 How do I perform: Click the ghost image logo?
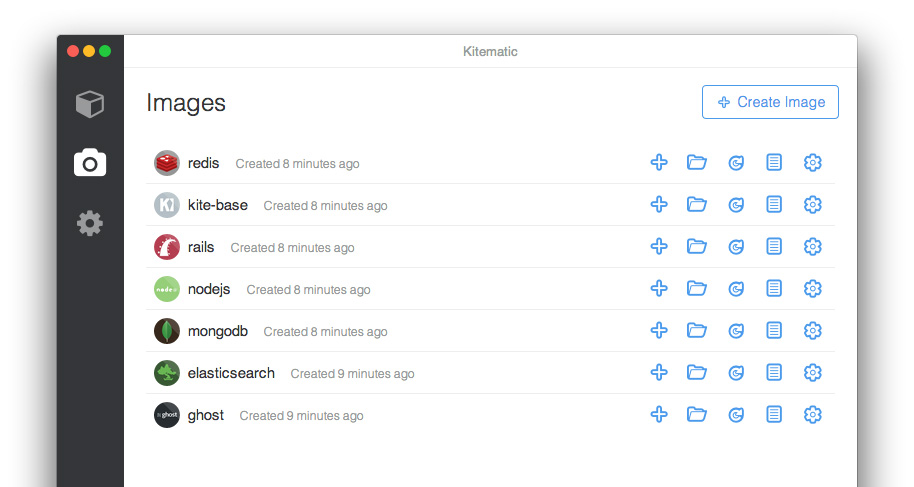(167, 415)
